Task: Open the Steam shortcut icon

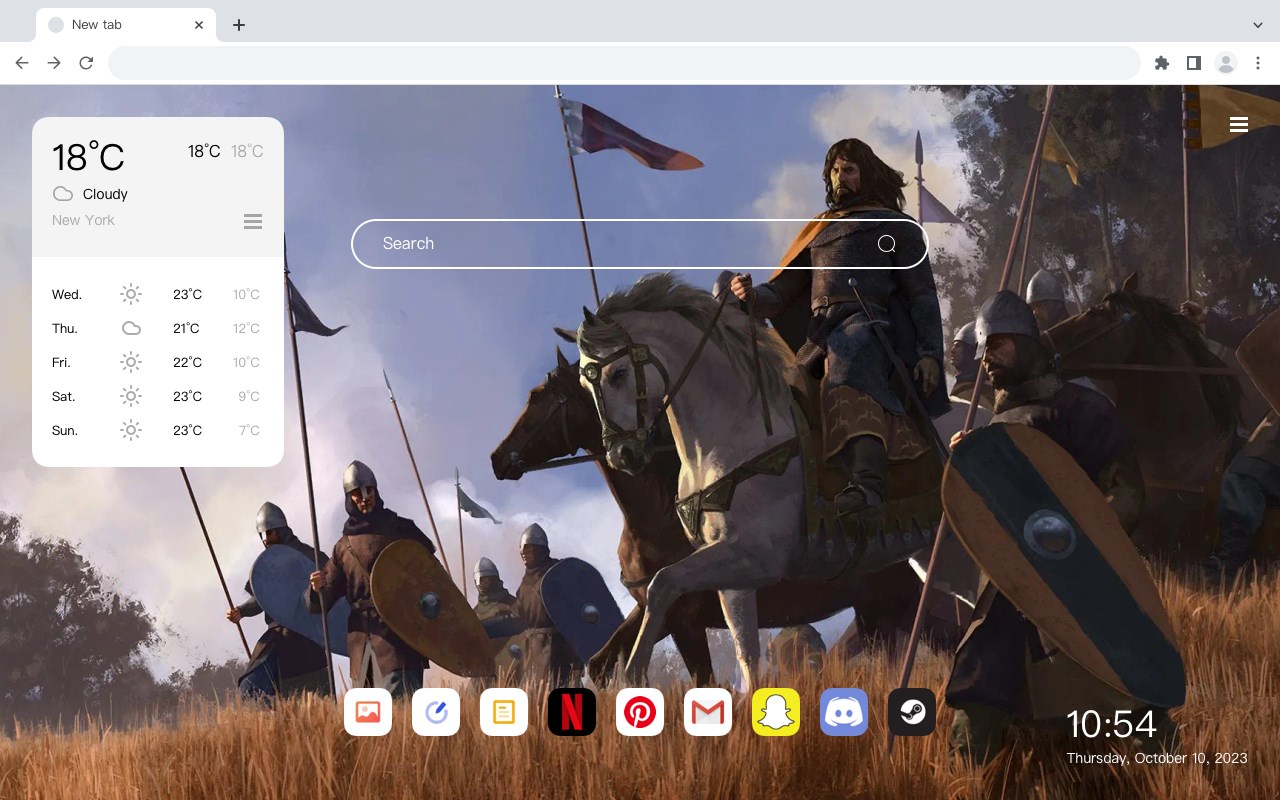Action: [912, 712]
